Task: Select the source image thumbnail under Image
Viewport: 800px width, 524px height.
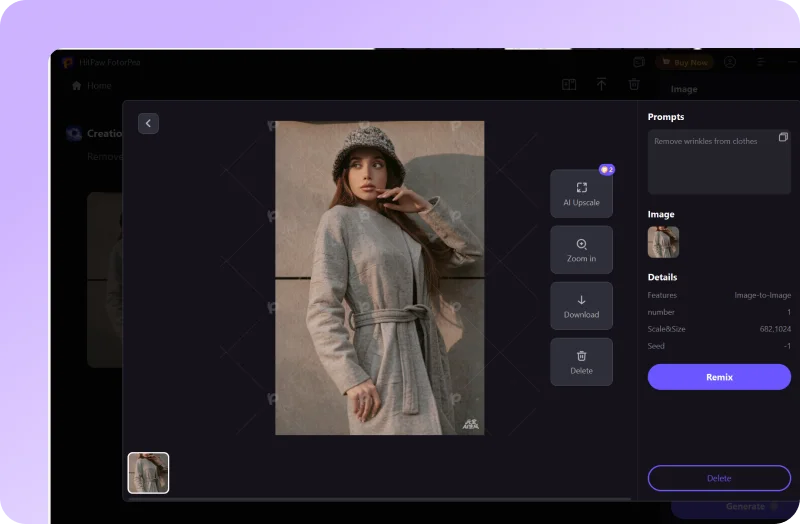Action: 663,242
